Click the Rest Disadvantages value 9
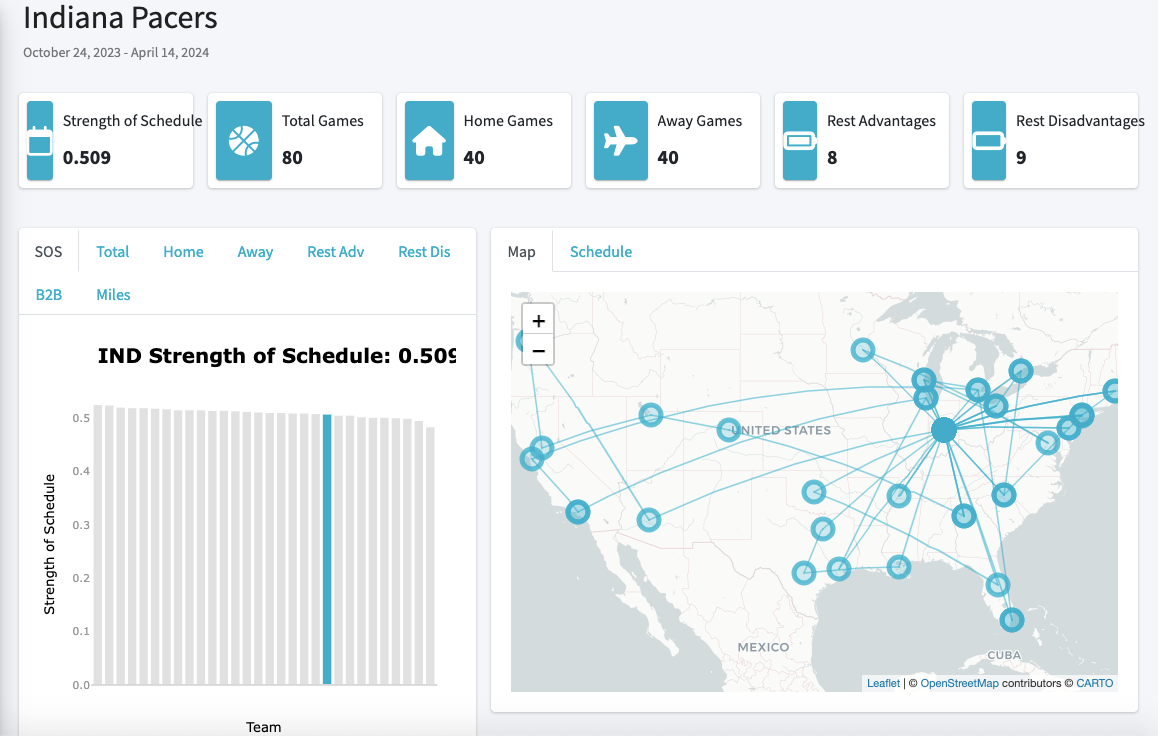Screen dimensions: 1158x736 pos(1021,157)
